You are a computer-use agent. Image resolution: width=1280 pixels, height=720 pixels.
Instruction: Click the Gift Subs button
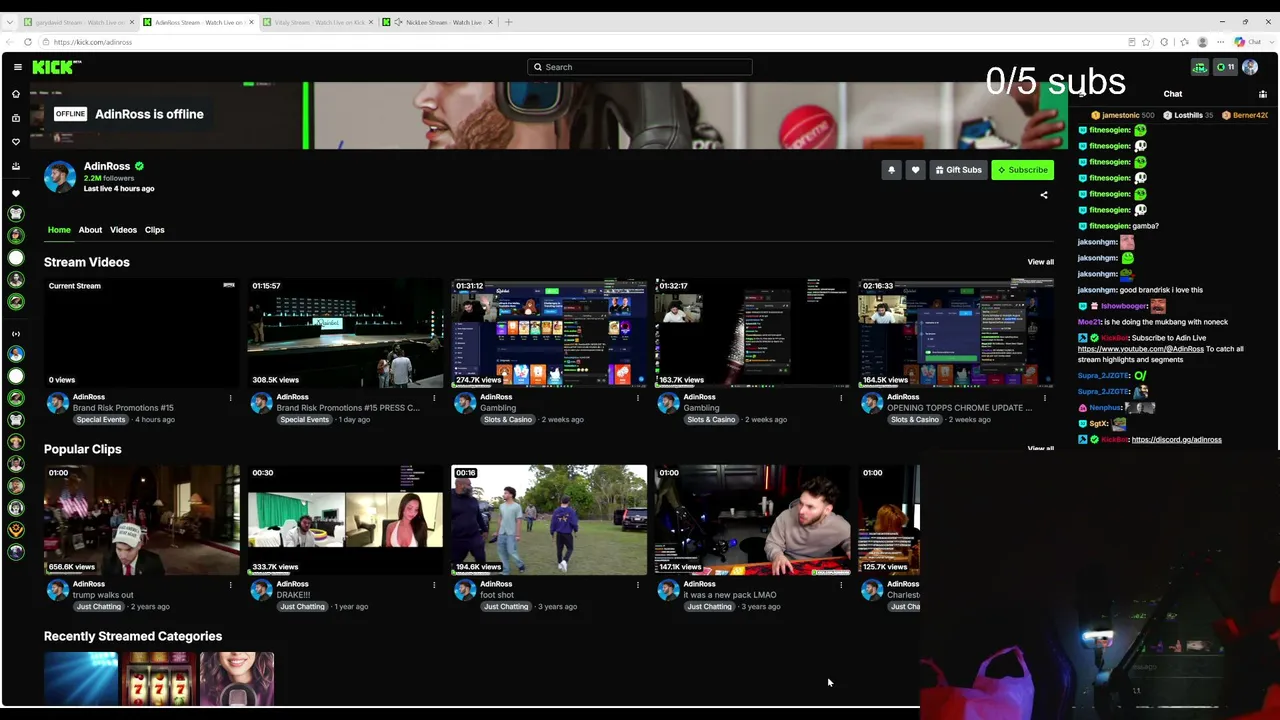(958, 170)
